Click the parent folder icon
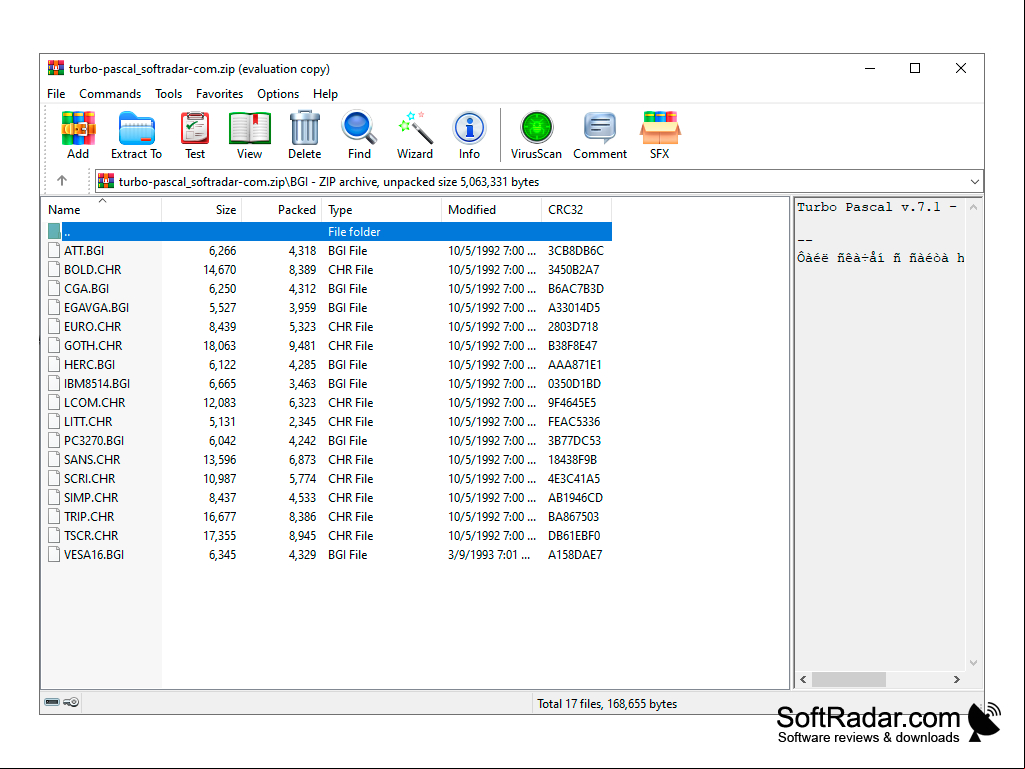 [x=54, y=231]
